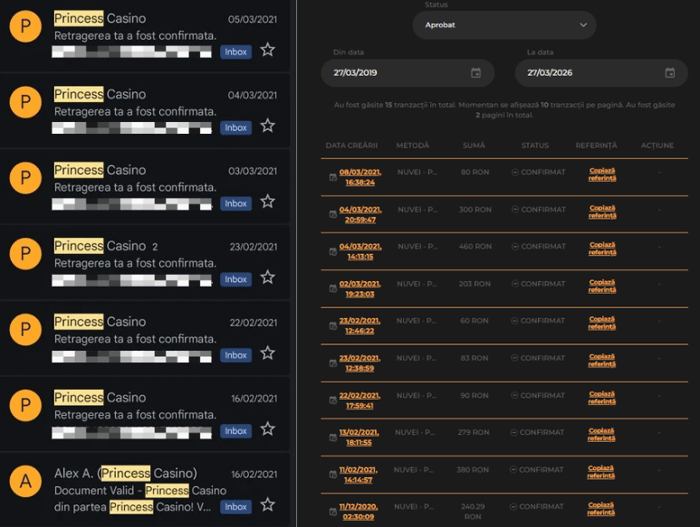Star the Princess Casino email dated 03/03/2021
Image resolution: width=700 pixels, height=527 pixels.
[267, 201]
